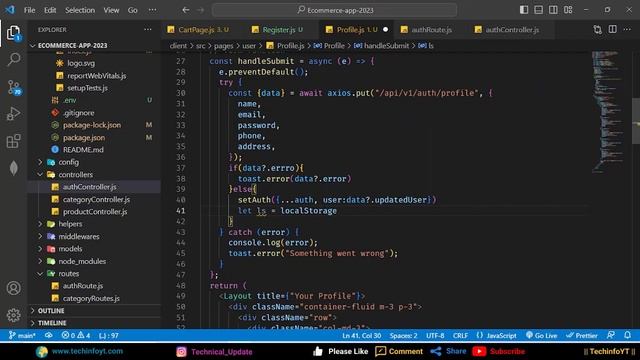Viewport: 640px width, 360px height.
Task: Open the Extensions view
Action: [13, 141]
